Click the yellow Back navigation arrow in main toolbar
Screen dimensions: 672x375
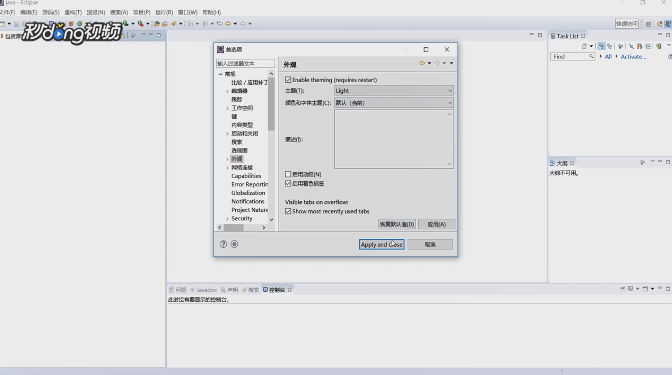(228, 24)
